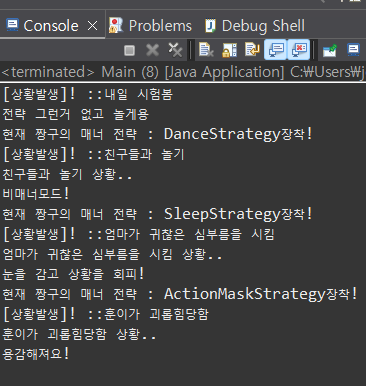Click the terminated Main (8) launch label
This screenshot has width=366, height=386.
[183, 72]
